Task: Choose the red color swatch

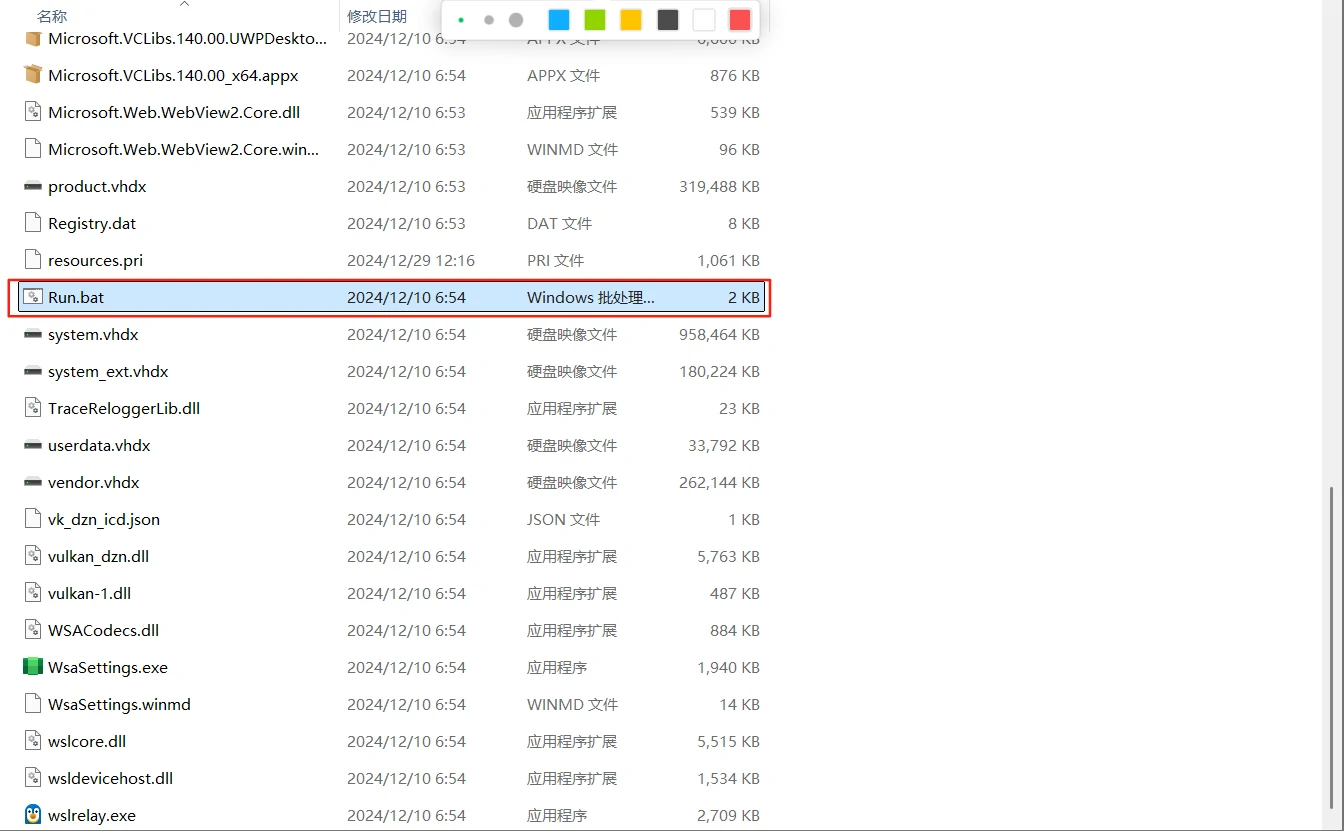Action: pyautogui.click(x=739, y=20)
